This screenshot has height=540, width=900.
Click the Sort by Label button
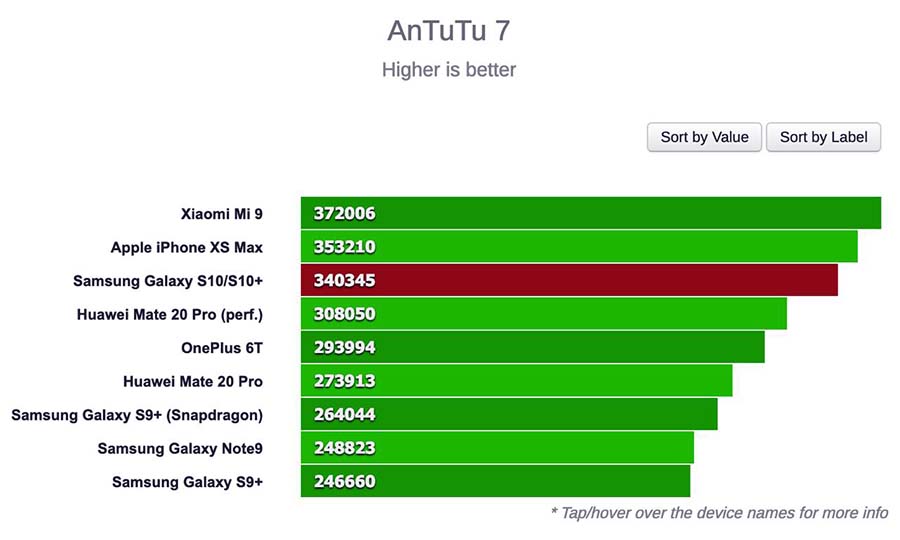tap(823, 137)
